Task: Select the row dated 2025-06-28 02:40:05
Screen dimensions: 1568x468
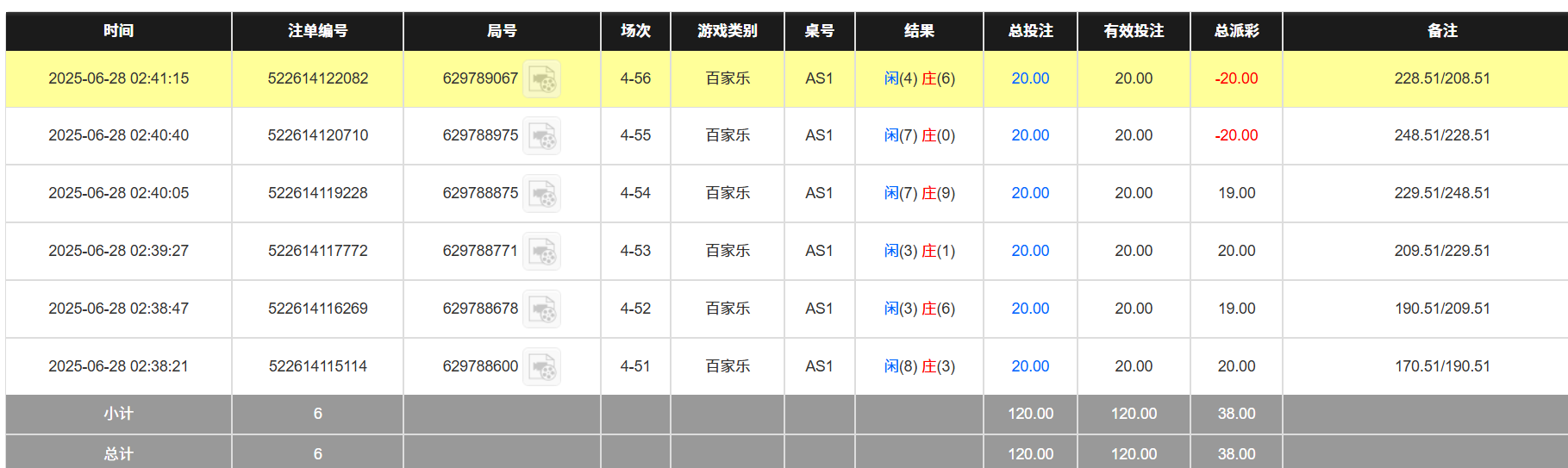Action: pyautogui.click(x=118, y=193)
